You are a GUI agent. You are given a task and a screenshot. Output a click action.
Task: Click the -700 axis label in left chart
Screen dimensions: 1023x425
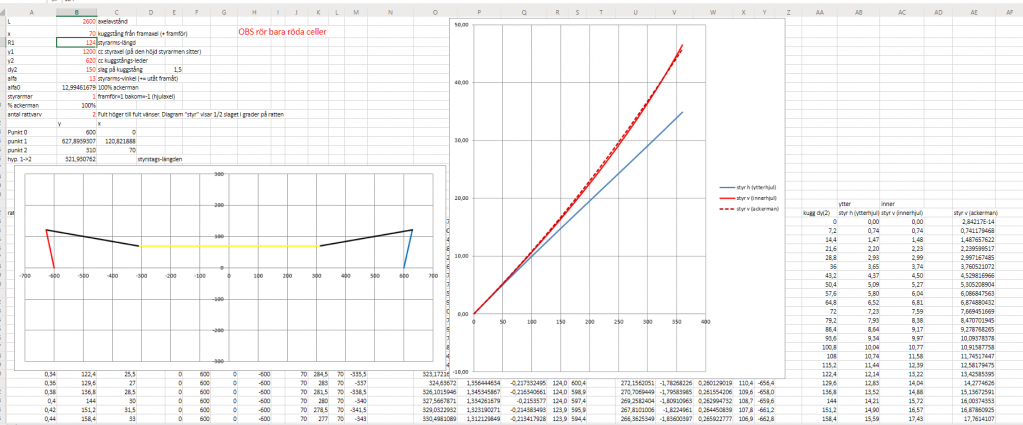(25, 275)
